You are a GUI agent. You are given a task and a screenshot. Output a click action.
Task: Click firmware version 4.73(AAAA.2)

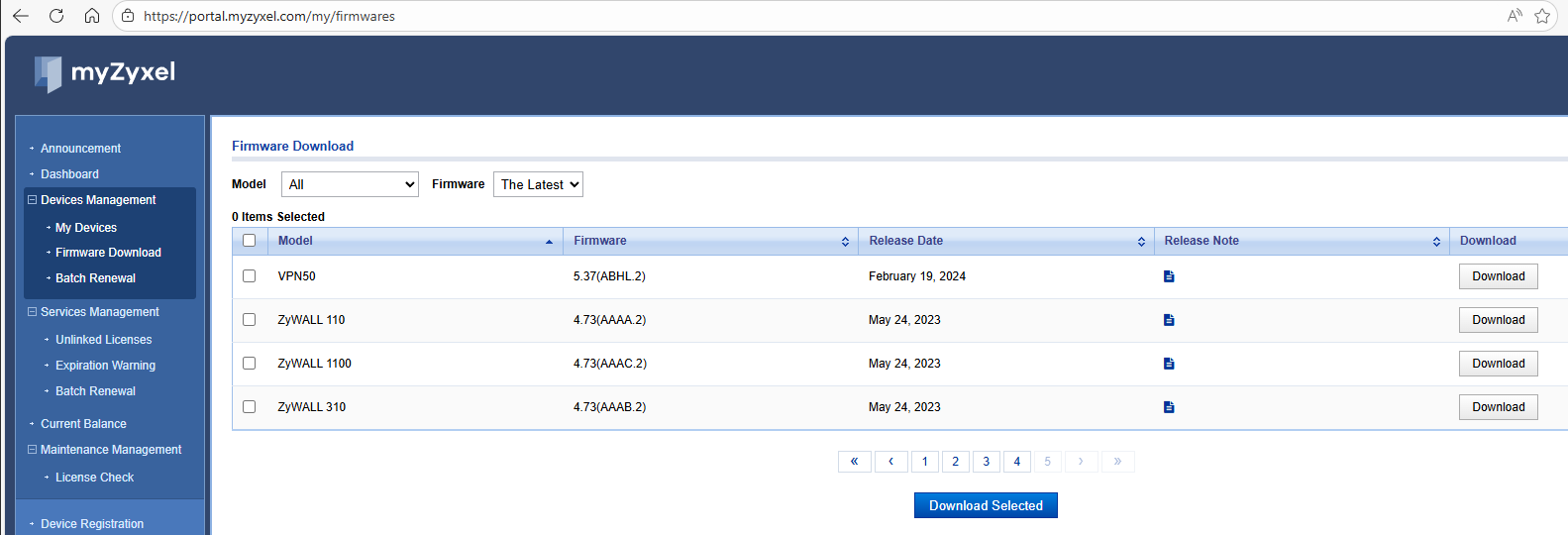click(609, 320)
